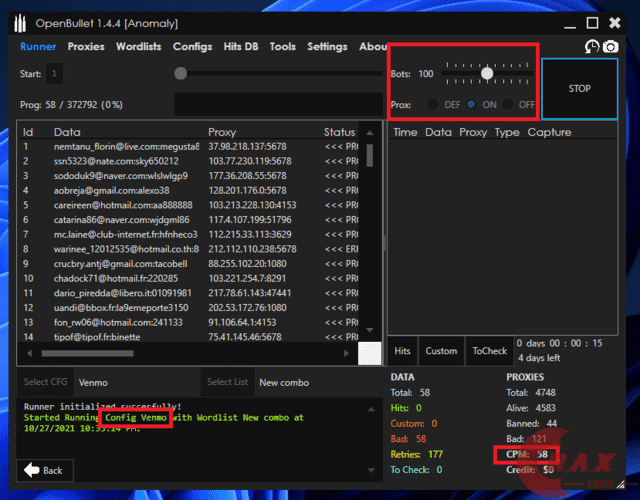The image size is (640, 500).
Task: Show the ToCheck results list
Action: pos(489,351)
